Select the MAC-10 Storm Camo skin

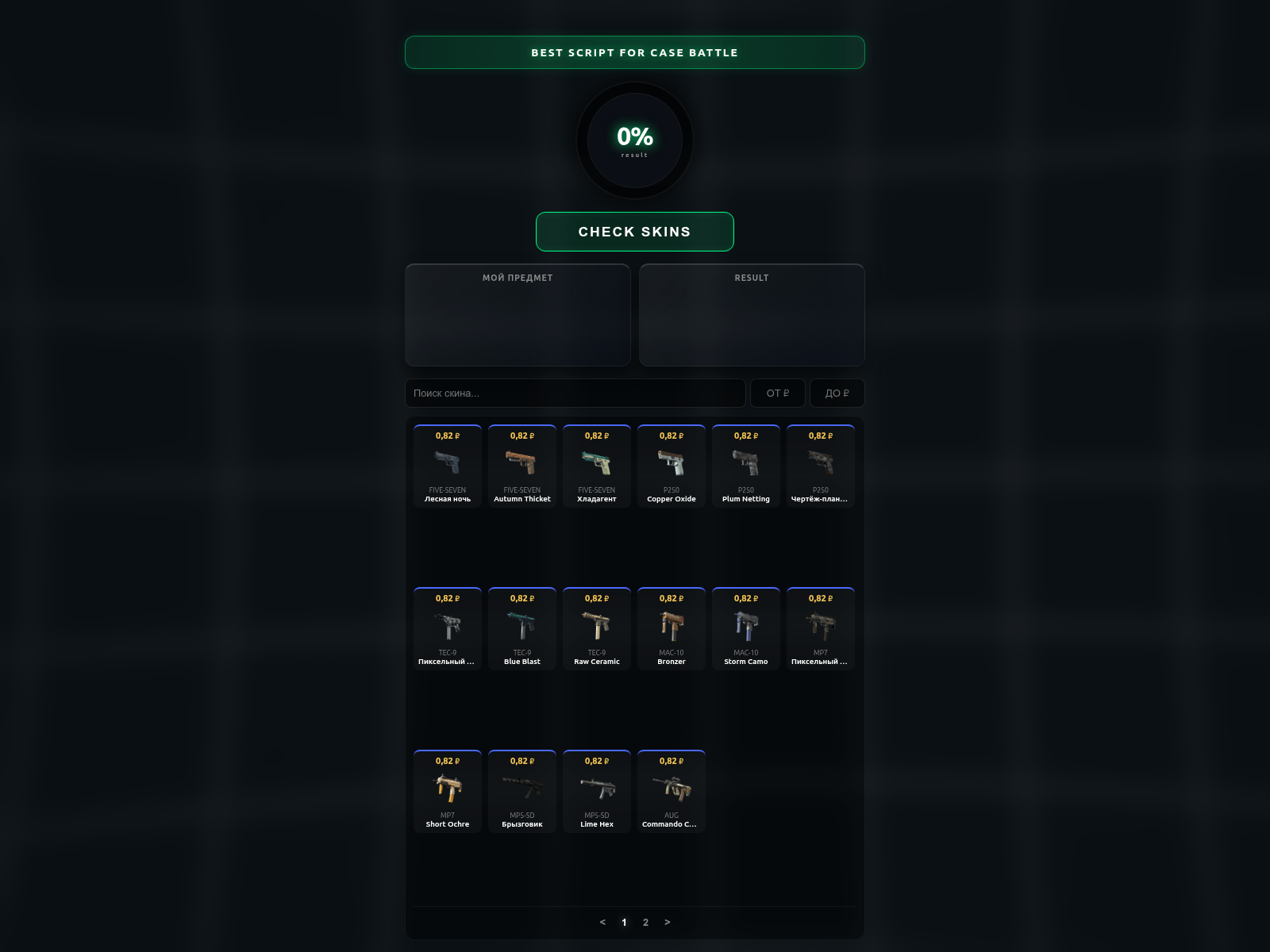click(x=746, y=628)
